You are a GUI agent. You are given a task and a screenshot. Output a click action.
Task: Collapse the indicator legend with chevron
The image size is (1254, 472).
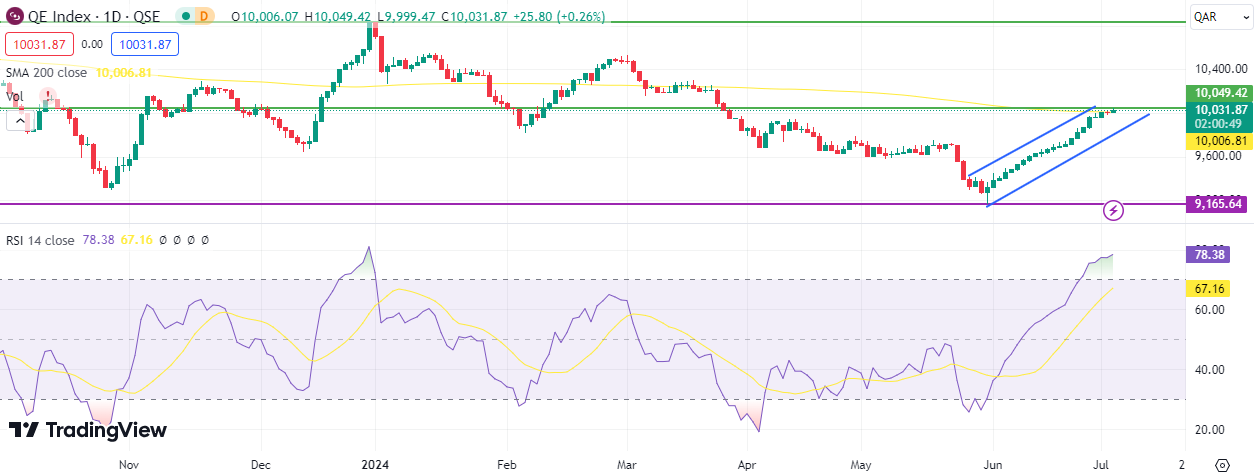click(x=18, y=120)
